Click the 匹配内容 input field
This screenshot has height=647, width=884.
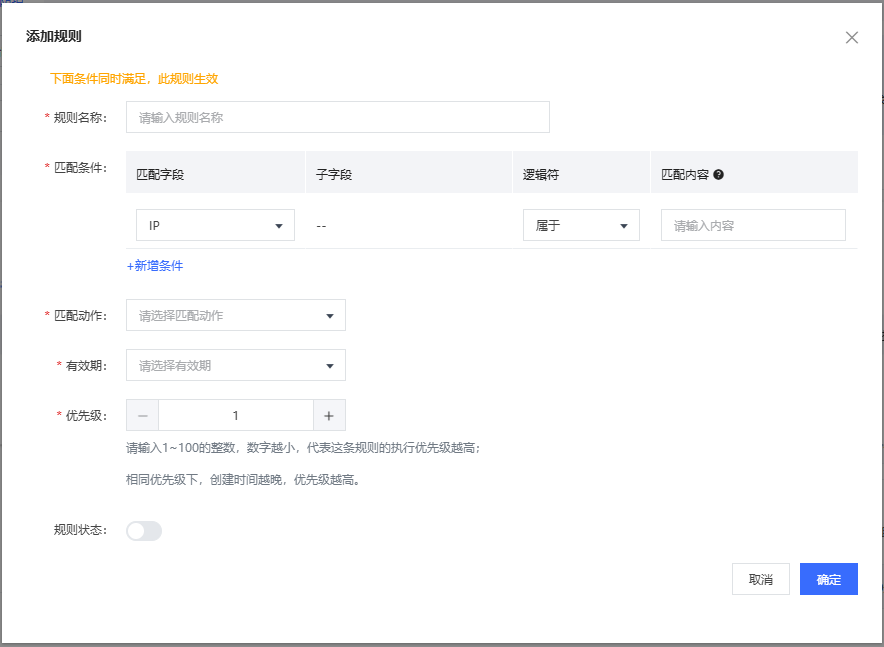click(x=752, y=226)
